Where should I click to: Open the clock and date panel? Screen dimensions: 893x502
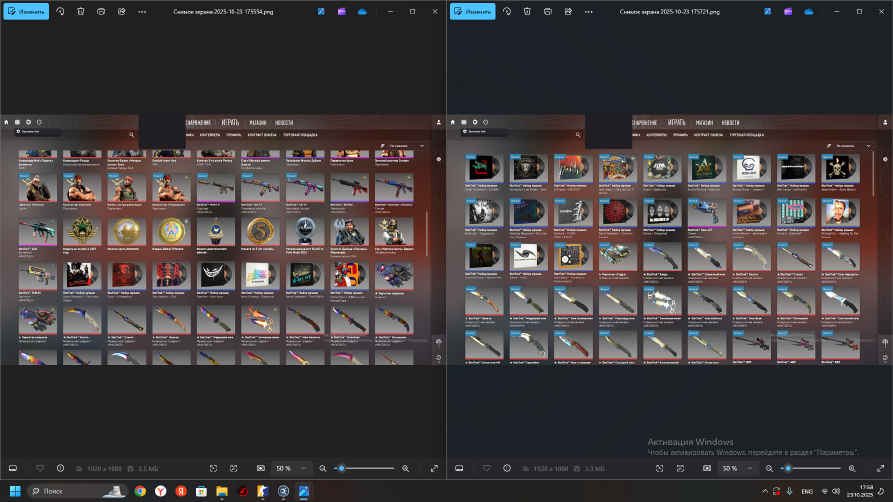[860, 491]
